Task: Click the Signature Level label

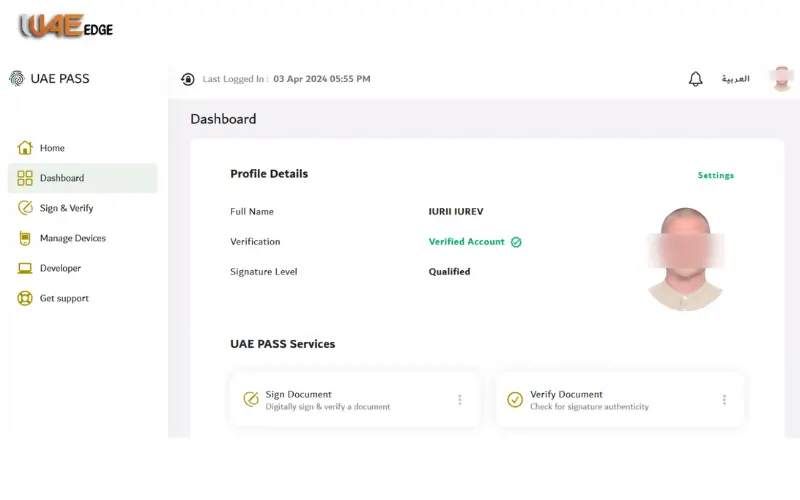Action: [x=263, y=271]
